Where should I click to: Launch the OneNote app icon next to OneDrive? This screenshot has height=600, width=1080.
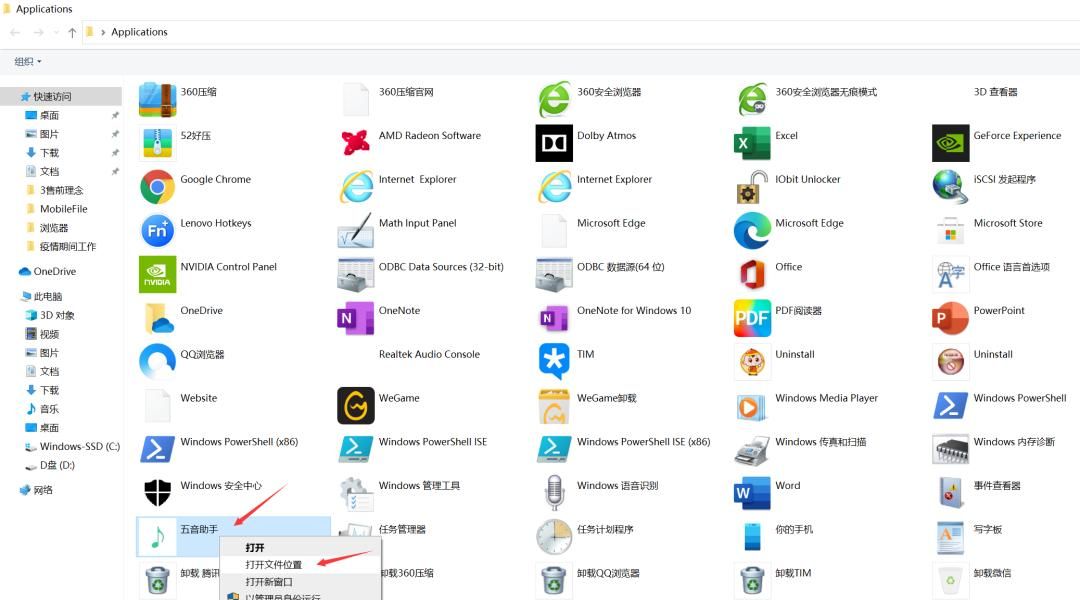pos(355,318)
